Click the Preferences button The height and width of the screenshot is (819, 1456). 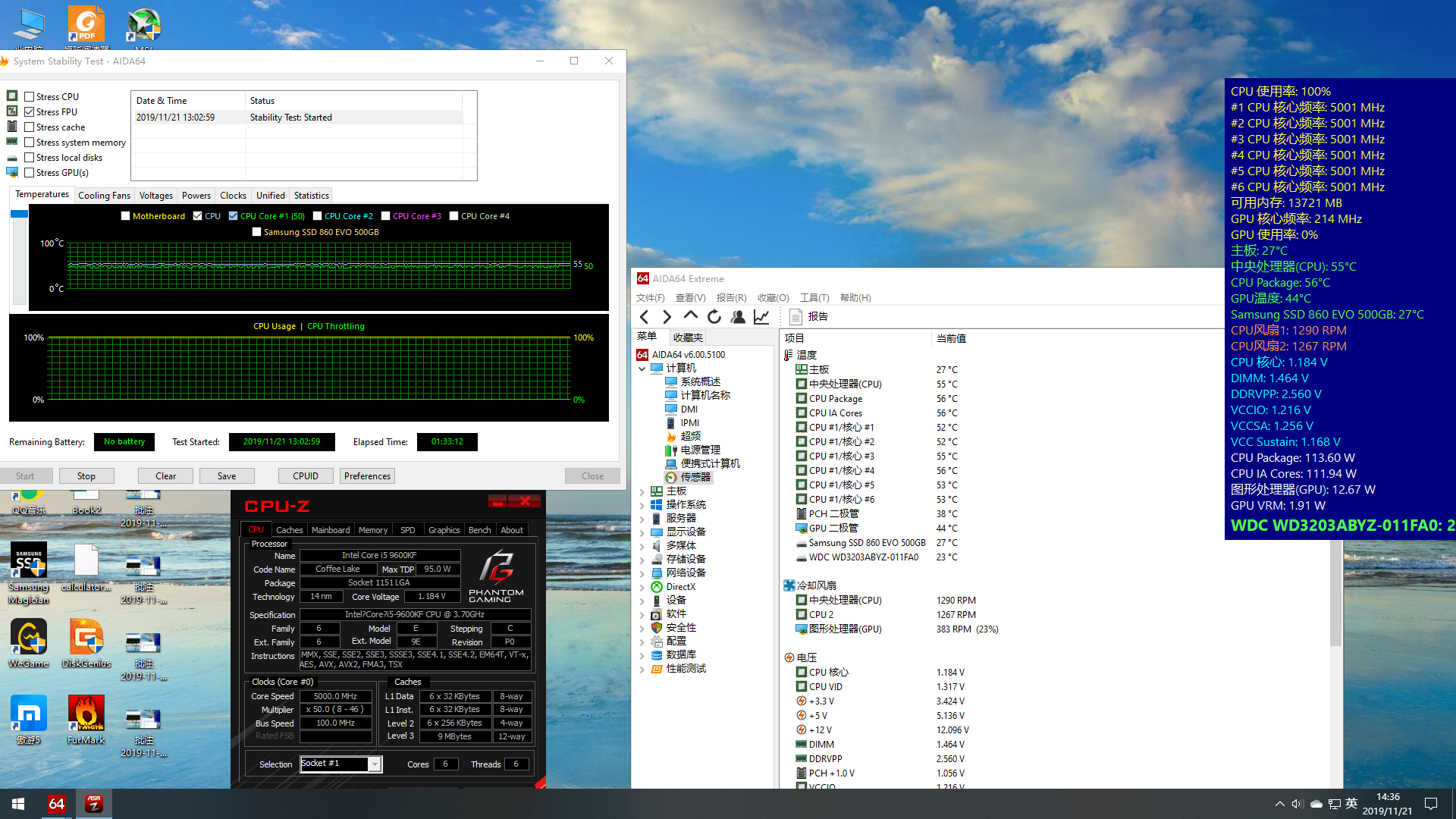tap(367, 476)
